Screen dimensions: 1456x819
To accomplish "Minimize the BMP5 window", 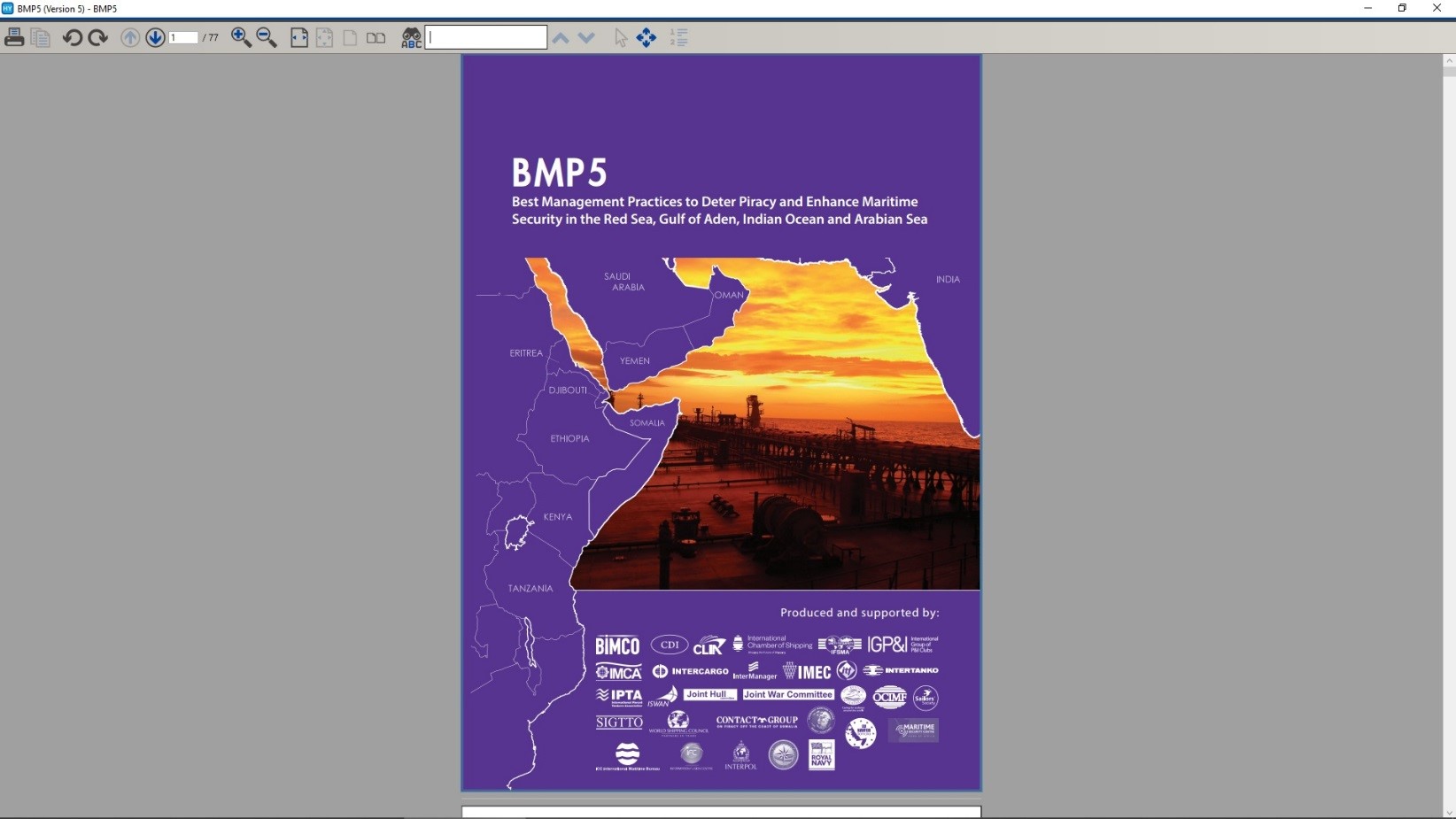I will coord(1367,8).
